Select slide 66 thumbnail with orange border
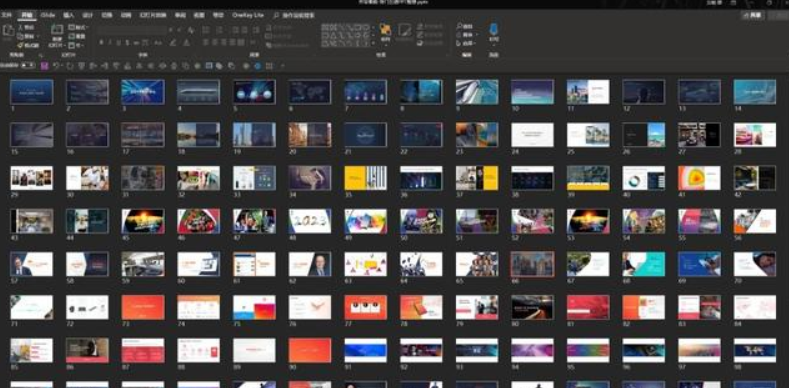Screen dimensions: 789x388 pyautogui.click(x=532, y=264)
